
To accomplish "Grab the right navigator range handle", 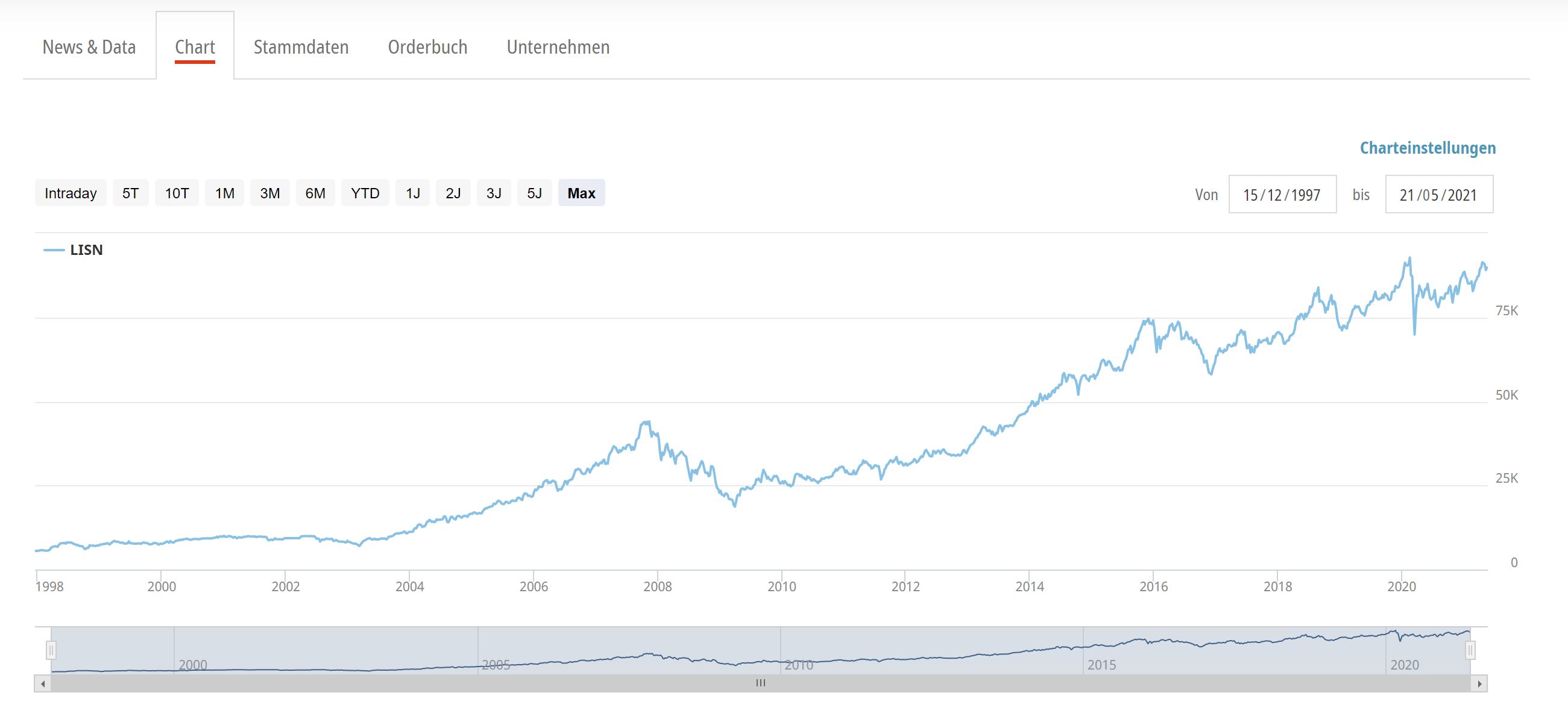I will [x=1470, y=651].
